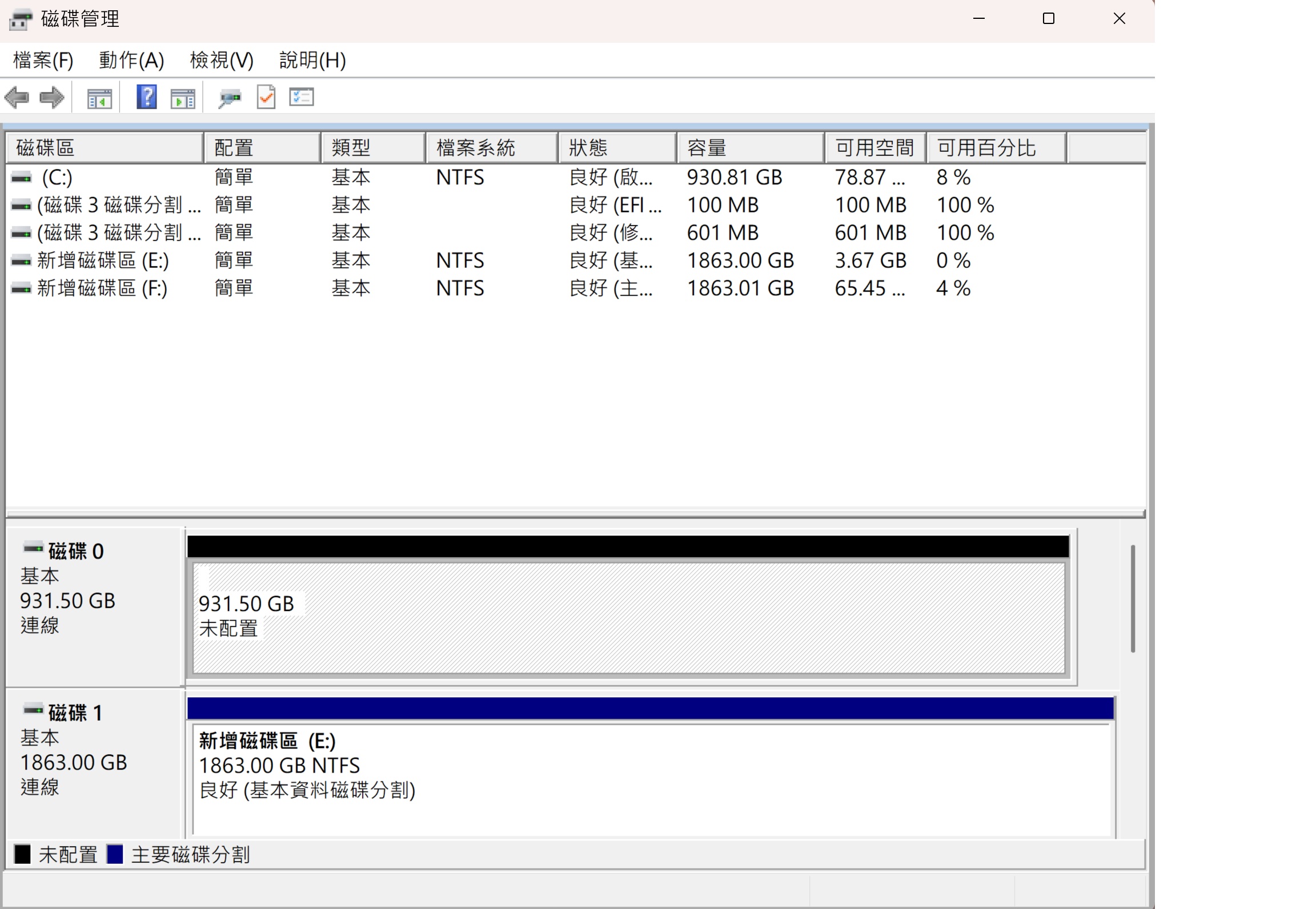Open the 說明(H) menu

coord(312,60)
